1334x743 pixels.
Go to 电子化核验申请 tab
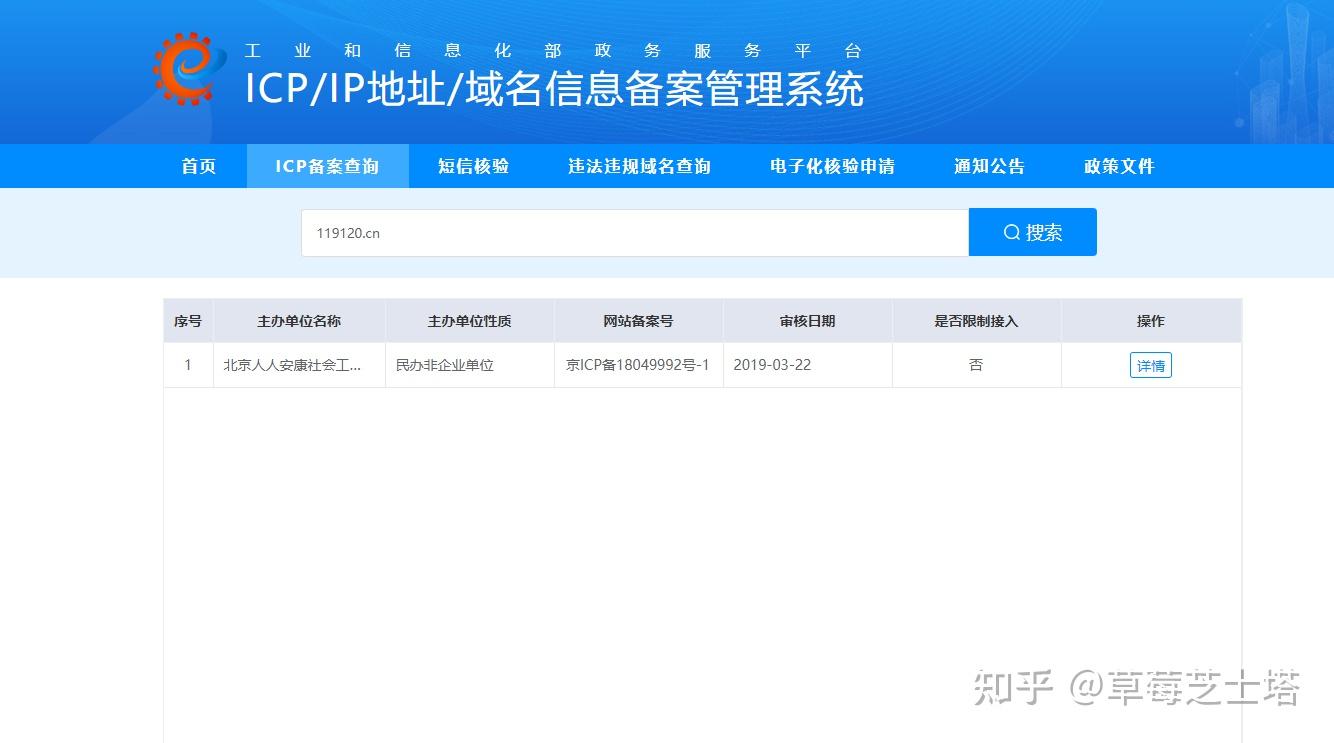click(832, 166)
